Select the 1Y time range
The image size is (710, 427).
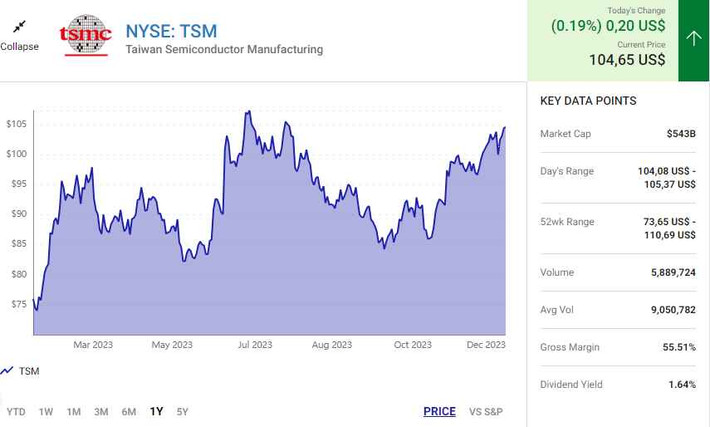pos(156,411)
